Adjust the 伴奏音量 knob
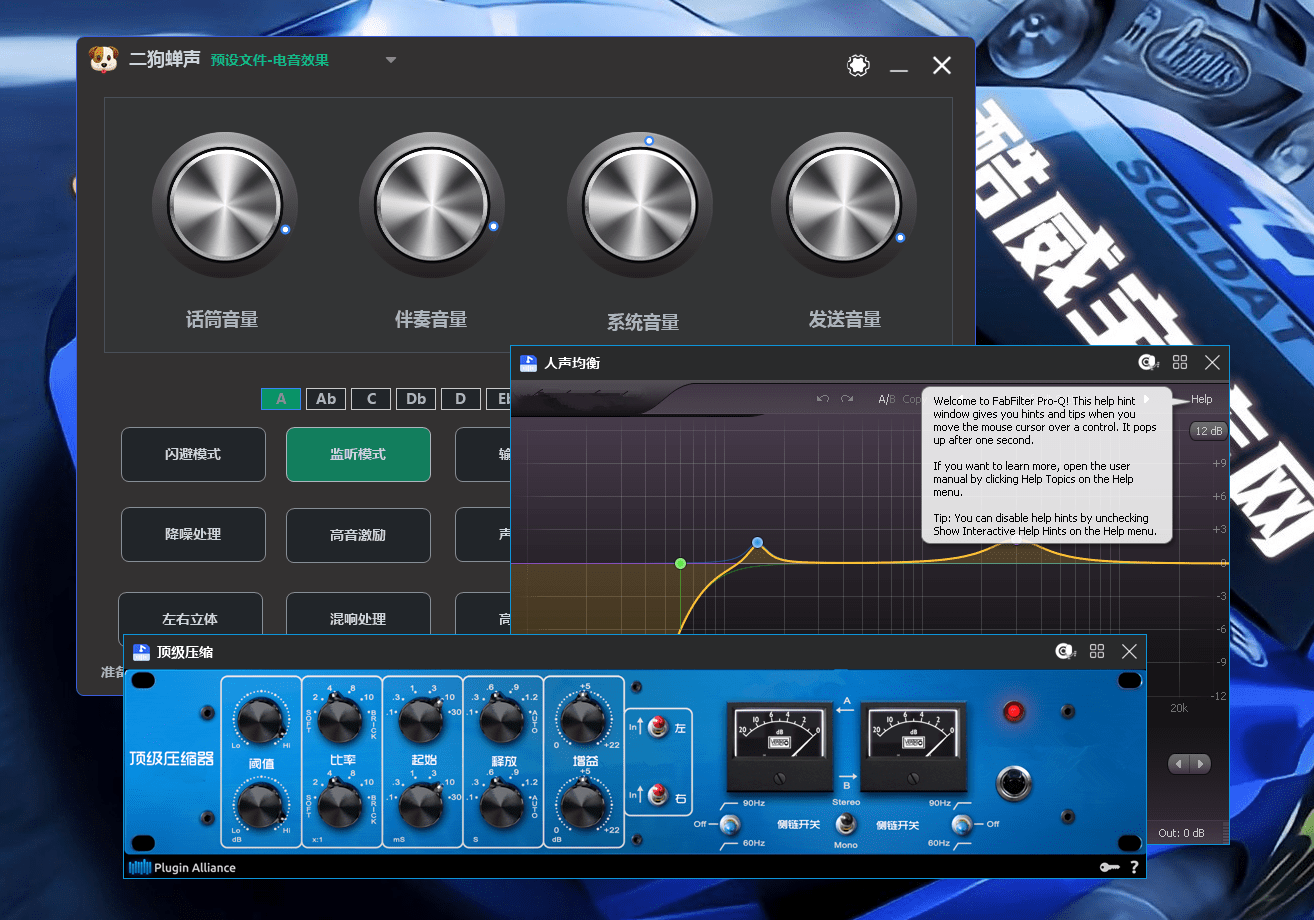The image size is (1314, 920). pyautogui.click(x=432, y=206)
